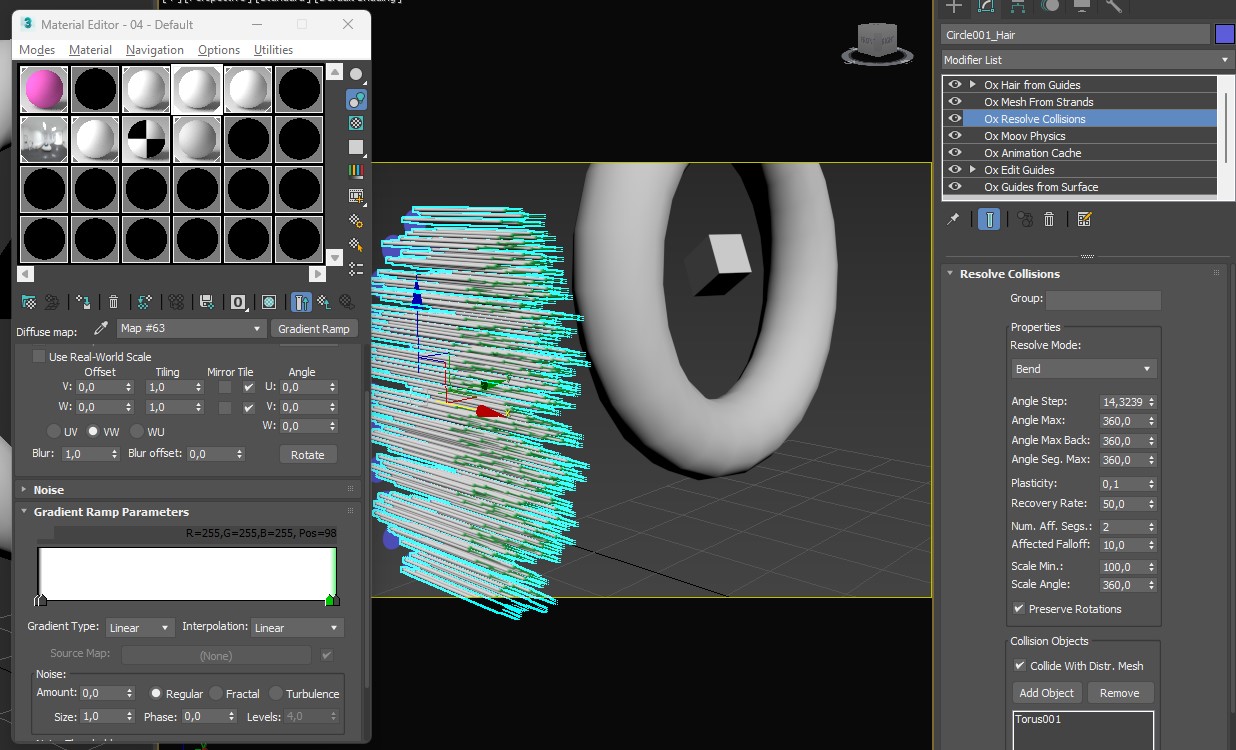Pin the modifier stack
The image size is (1236, 750).
tap(953, 219)
